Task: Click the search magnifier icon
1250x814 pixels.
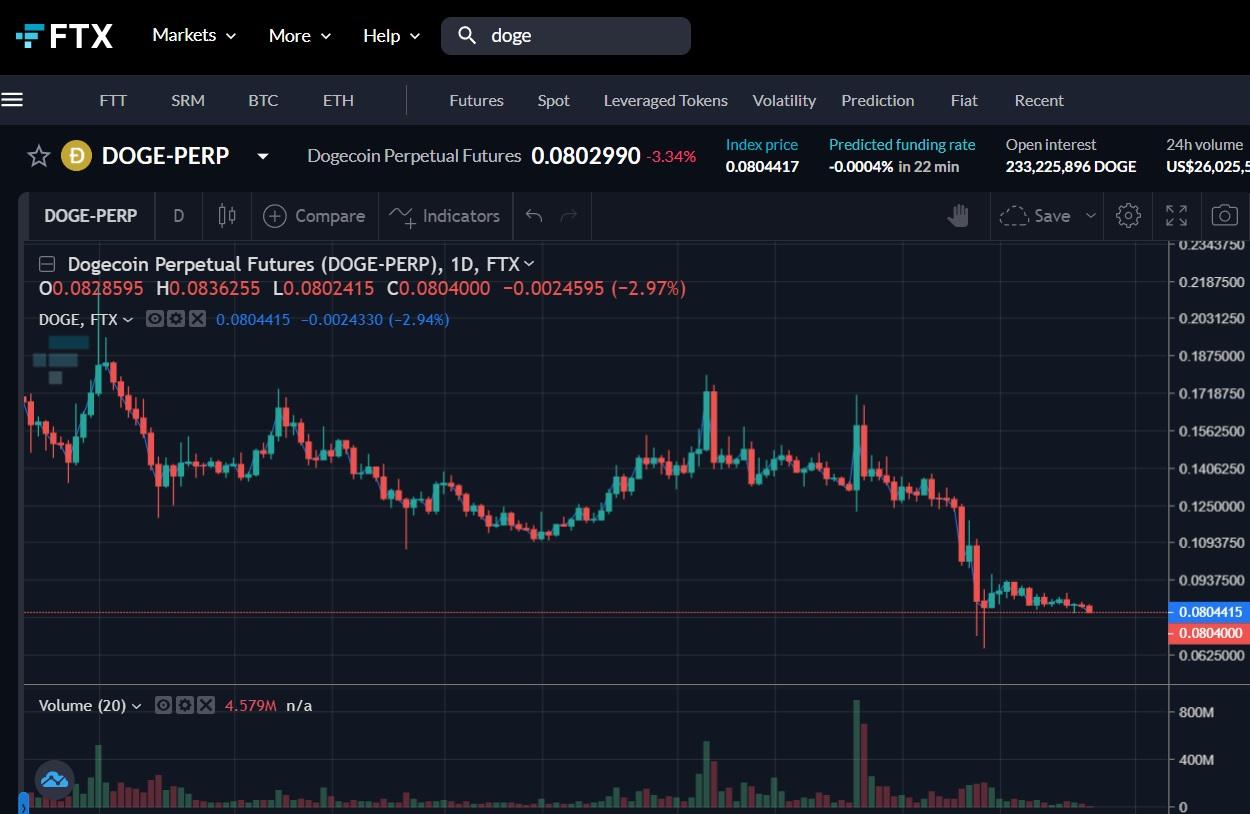Action: pos(467,36)
